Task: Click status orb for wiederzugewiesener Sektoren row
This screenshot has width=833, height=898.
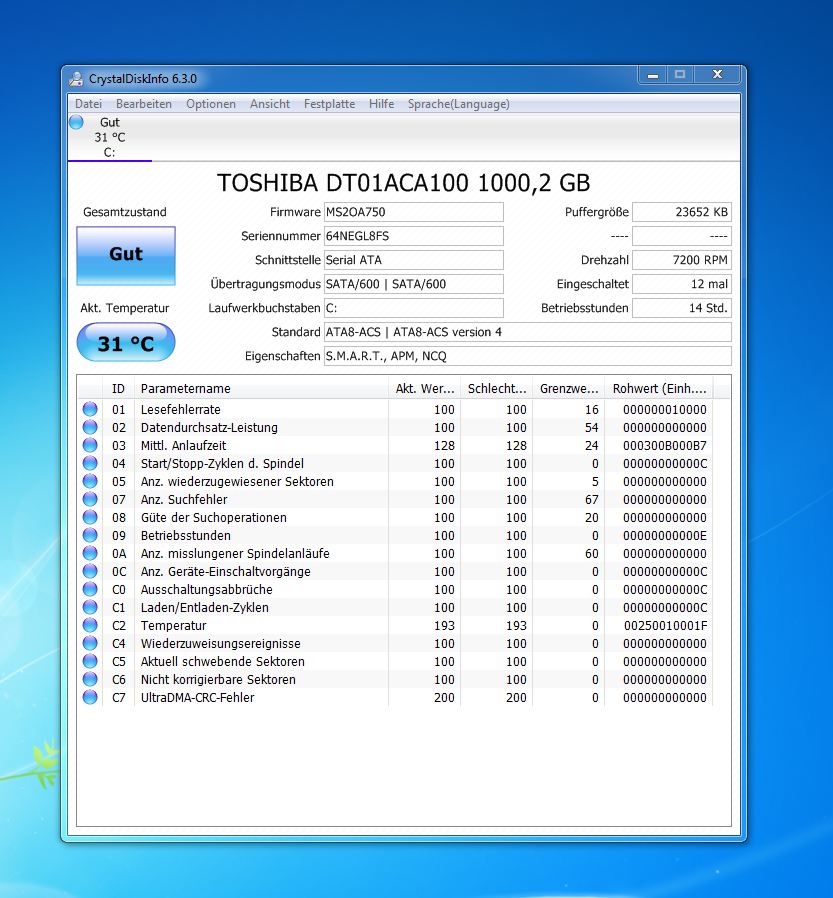Action: (x=90, y=481)
